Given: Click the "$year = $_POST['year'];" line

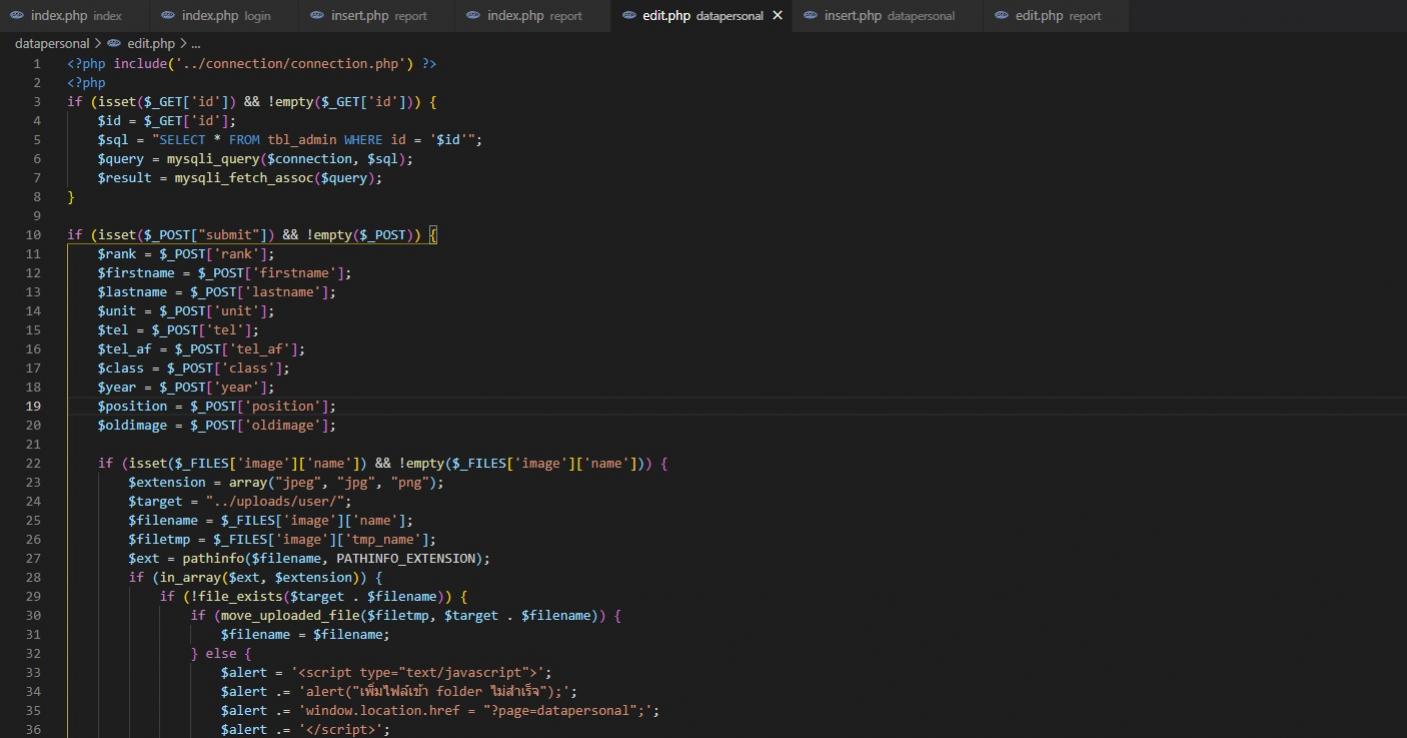Looking at the screenshot, I should pyautogui.click(x=186, y=387).
